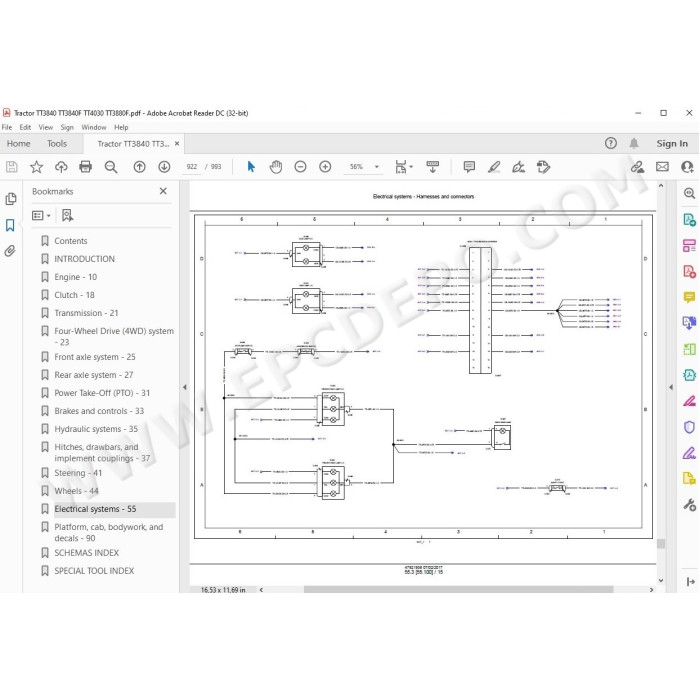Click the Sign In link

(672, 143)
